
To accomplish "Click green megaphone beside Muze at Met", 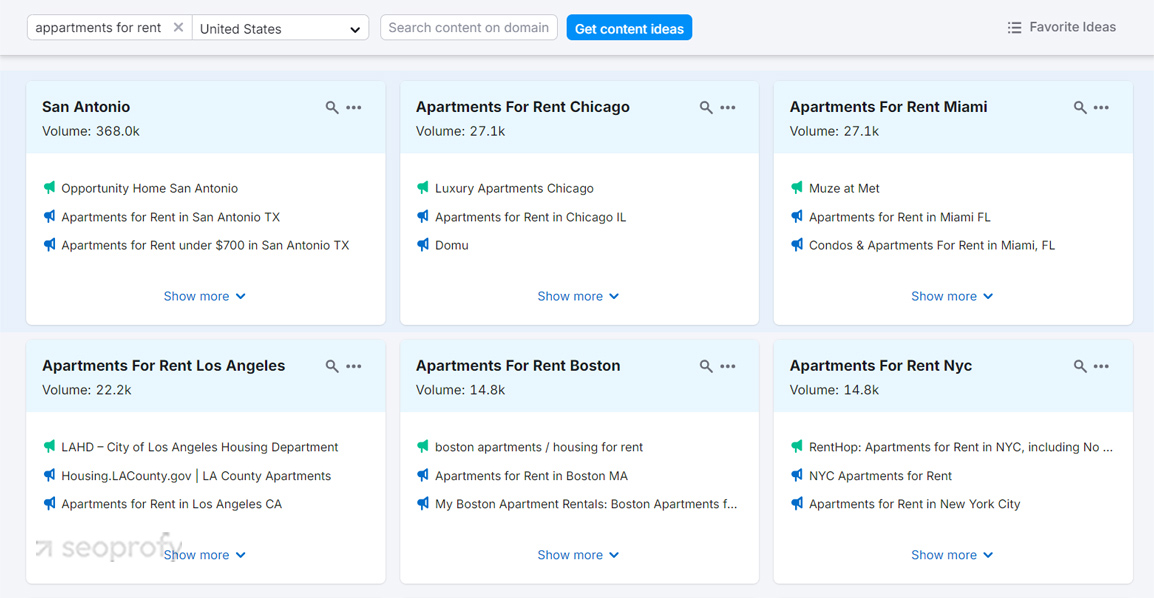I will 796,188.
